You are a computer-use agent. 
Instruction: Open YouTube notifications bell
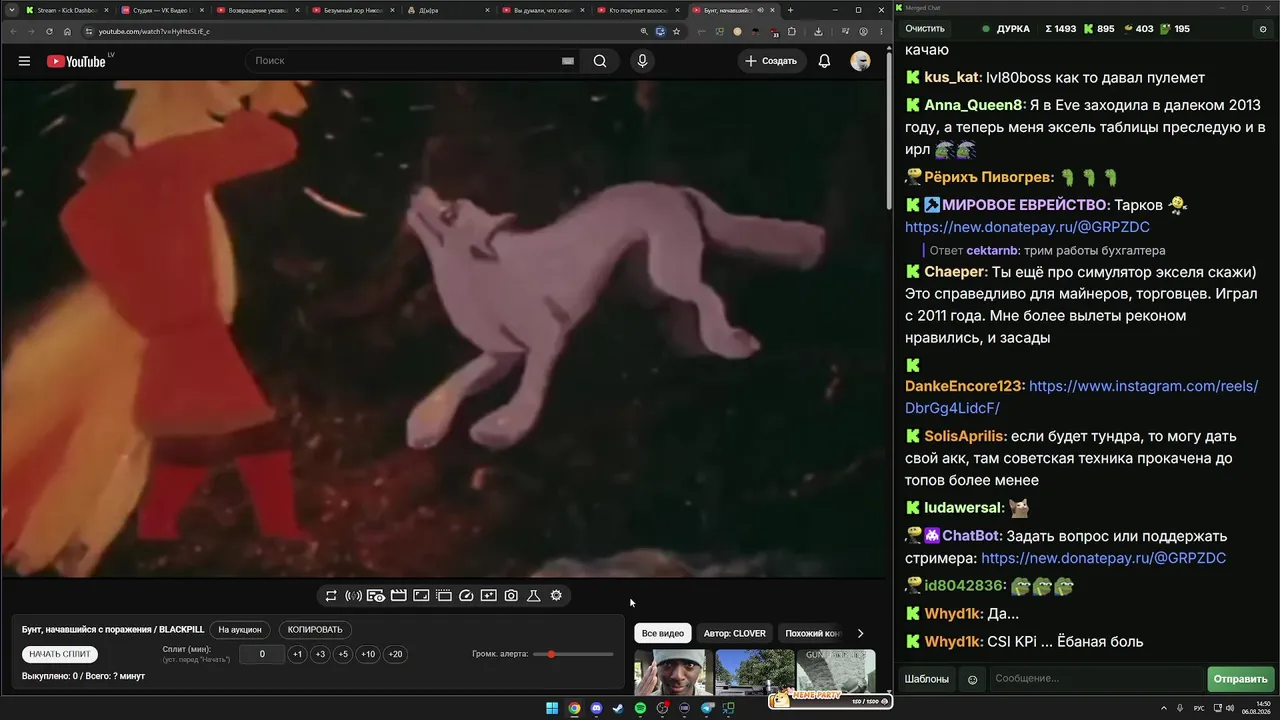click(x=824, y=61)
